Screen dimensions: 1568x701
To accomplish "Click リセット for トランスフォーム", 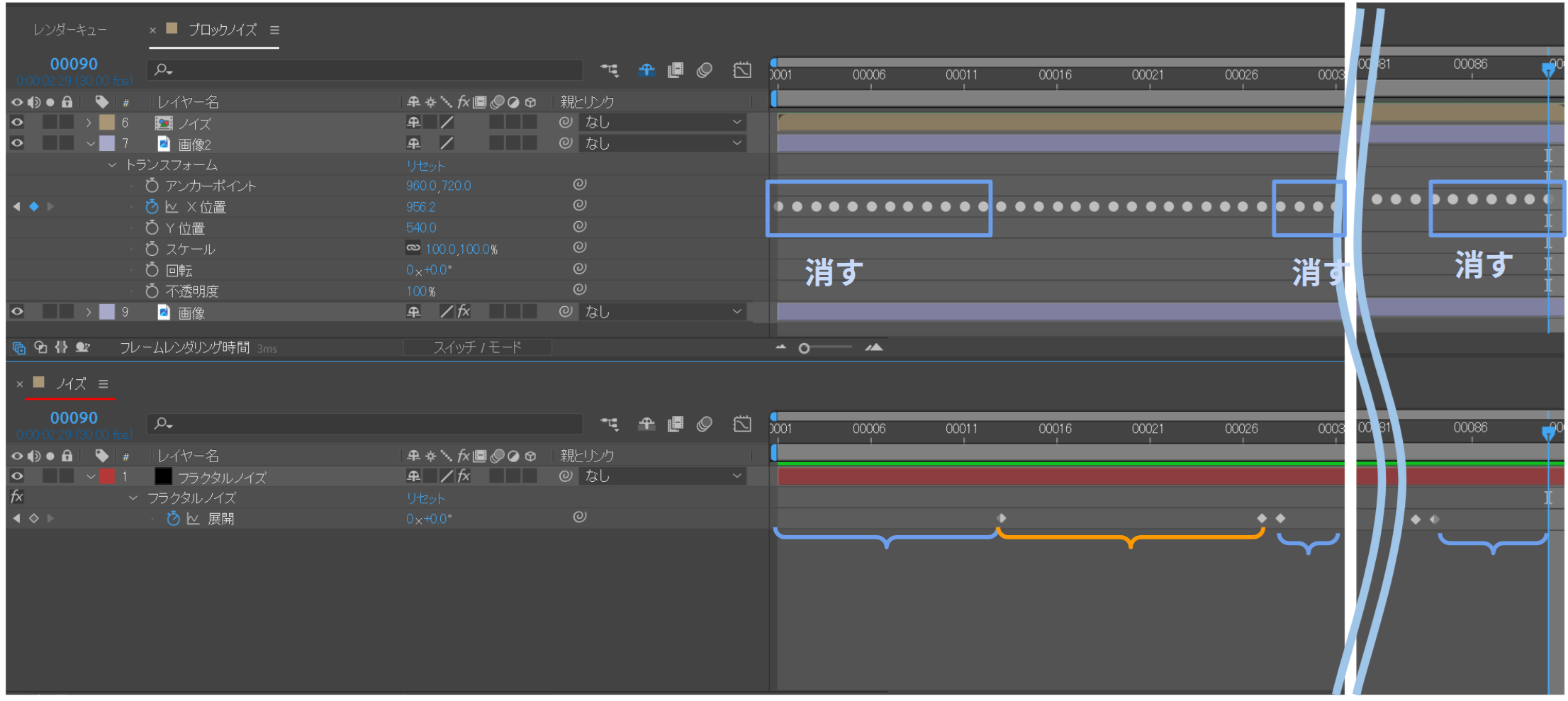I will [425, 166].
